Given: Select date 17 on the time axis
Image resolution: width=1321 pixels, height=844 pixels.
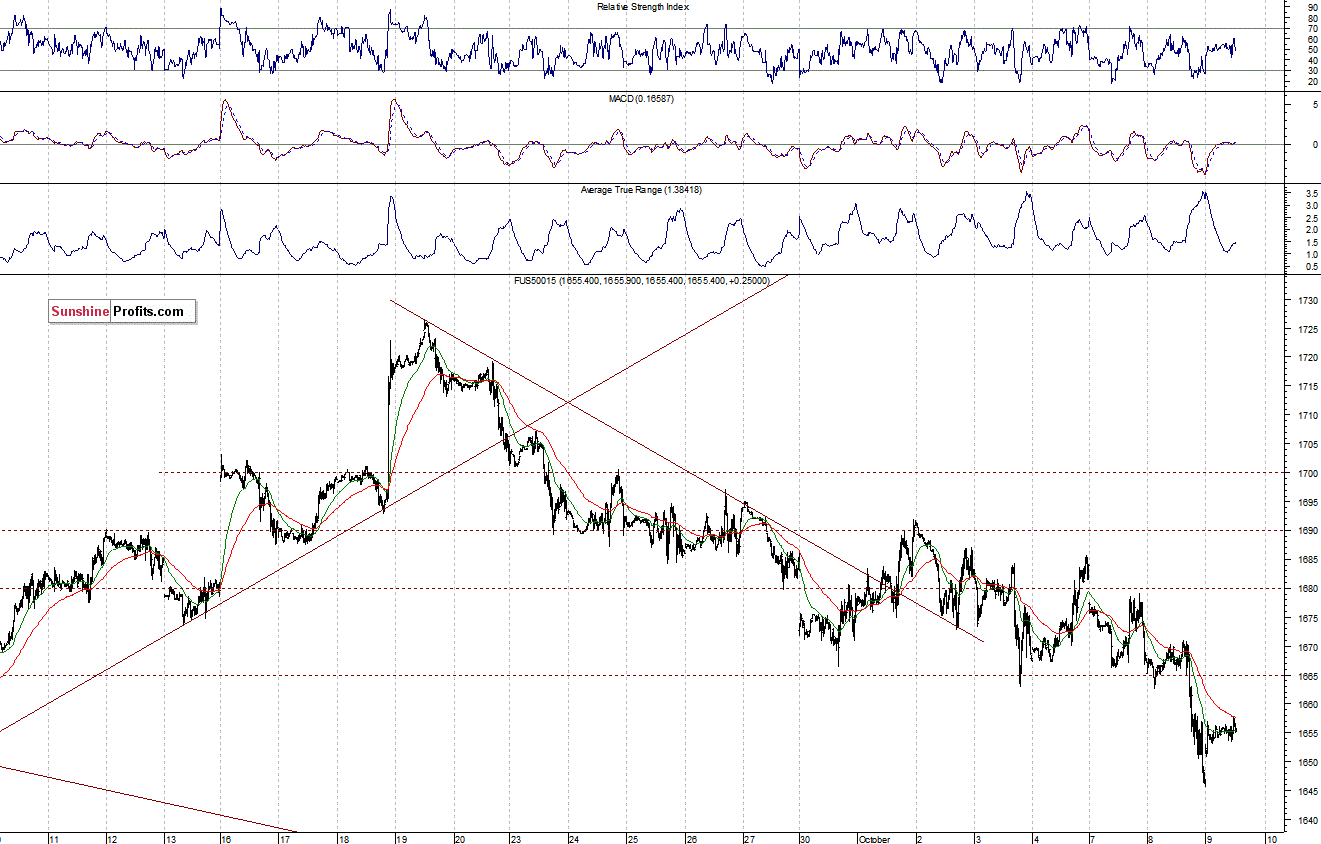Looking at the screenshot, I should [285, 838].
